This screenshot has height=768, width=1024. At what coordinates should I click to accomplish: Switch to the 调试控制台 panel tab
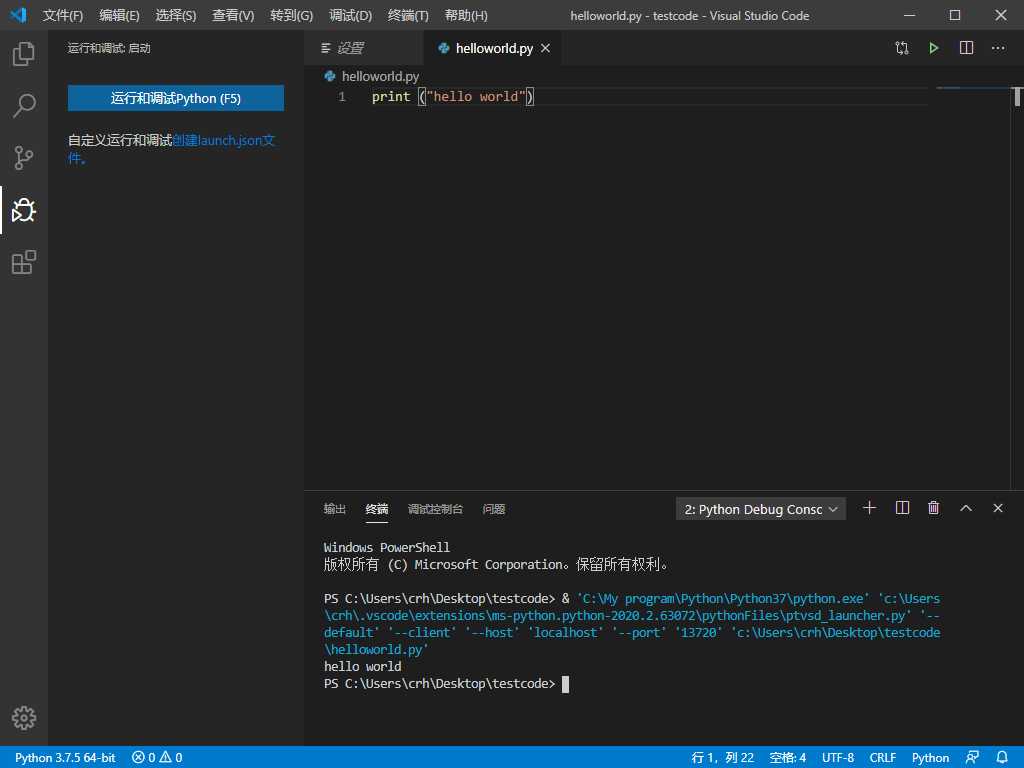click(435, 509)
